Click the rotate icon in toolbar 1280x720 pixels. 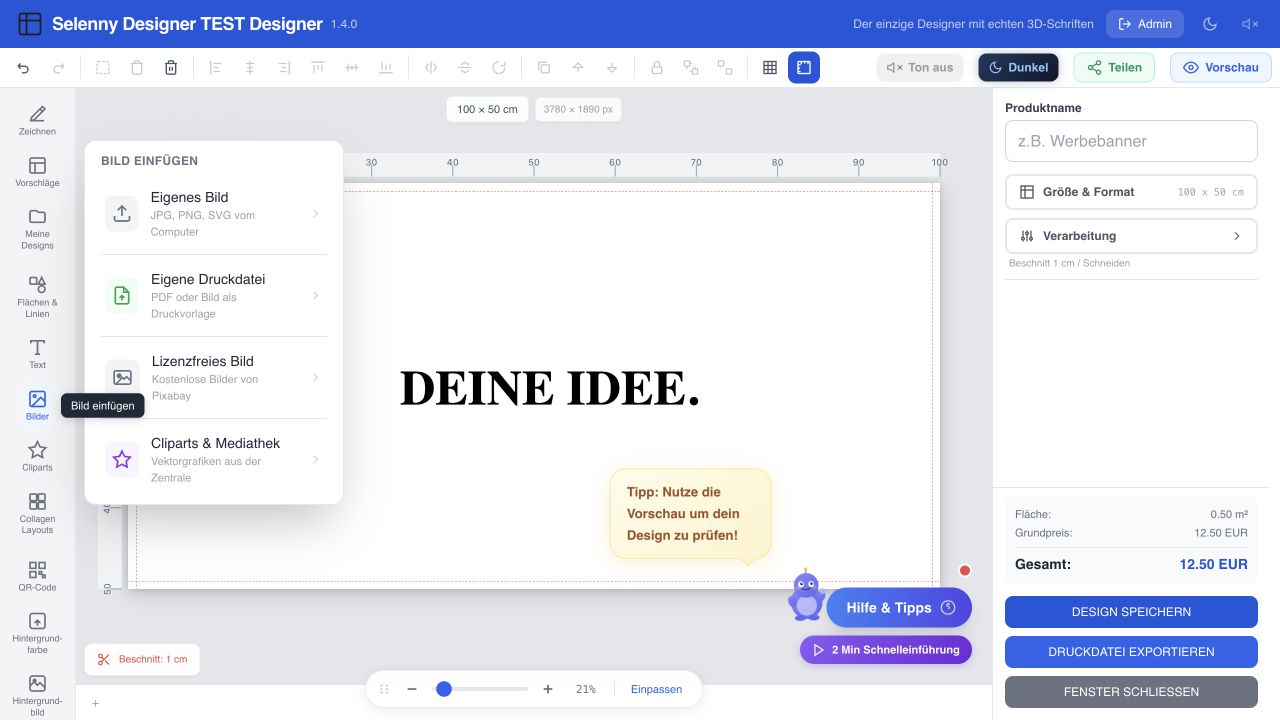click(499, 68)
